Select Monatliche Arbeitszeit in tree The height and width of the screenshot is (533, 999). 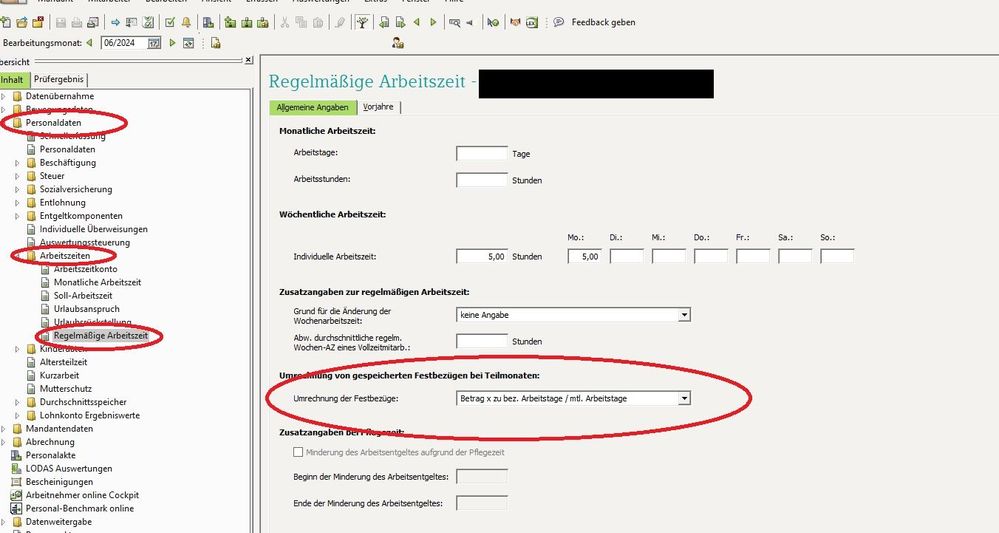coord(97,282)
